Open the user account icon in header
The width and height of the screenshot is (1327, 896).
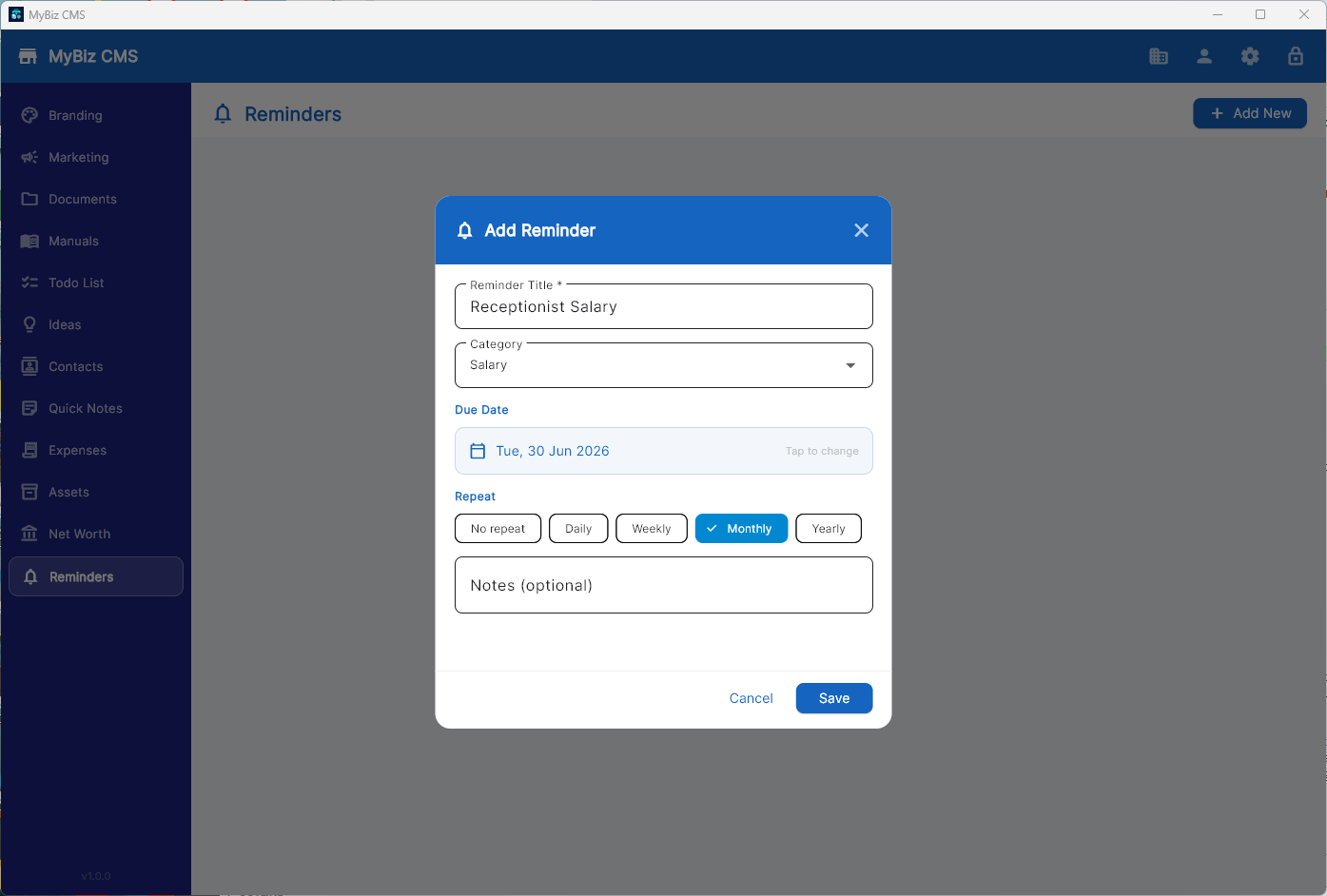pyautogui.click(x=1204, y=56)
